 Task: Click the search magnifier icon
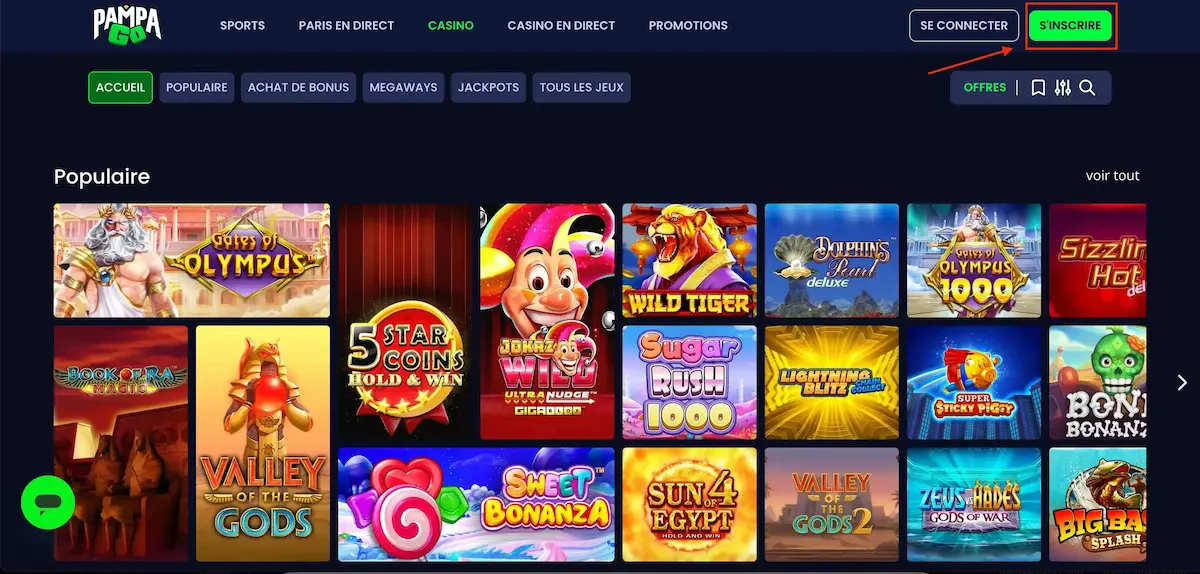click(1088, 88)
